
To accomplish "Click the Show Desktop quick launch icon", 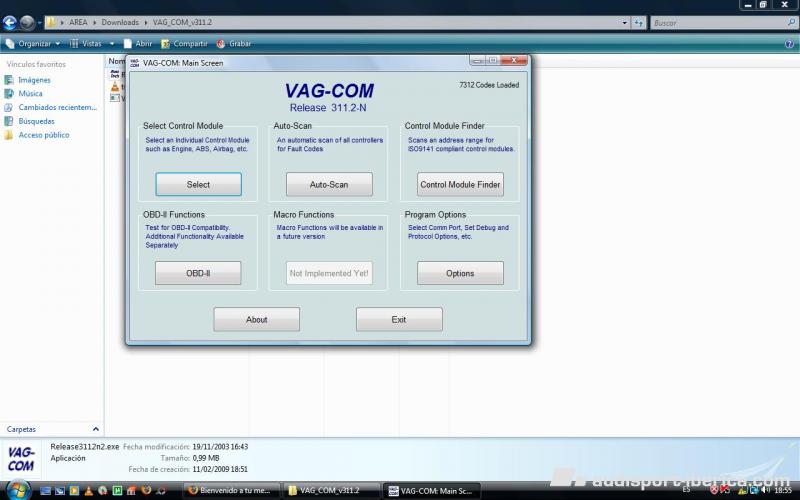I will (x=45, y=491).
